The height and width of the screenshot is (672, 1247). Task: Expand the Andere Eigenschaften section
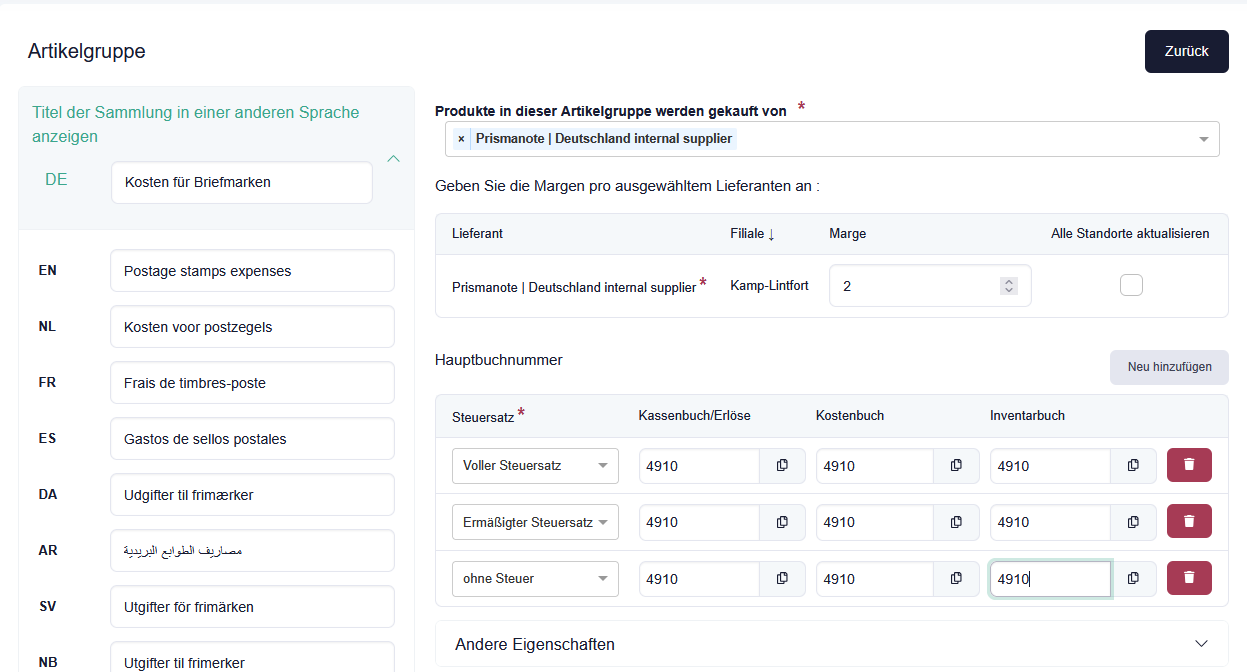1201,643
